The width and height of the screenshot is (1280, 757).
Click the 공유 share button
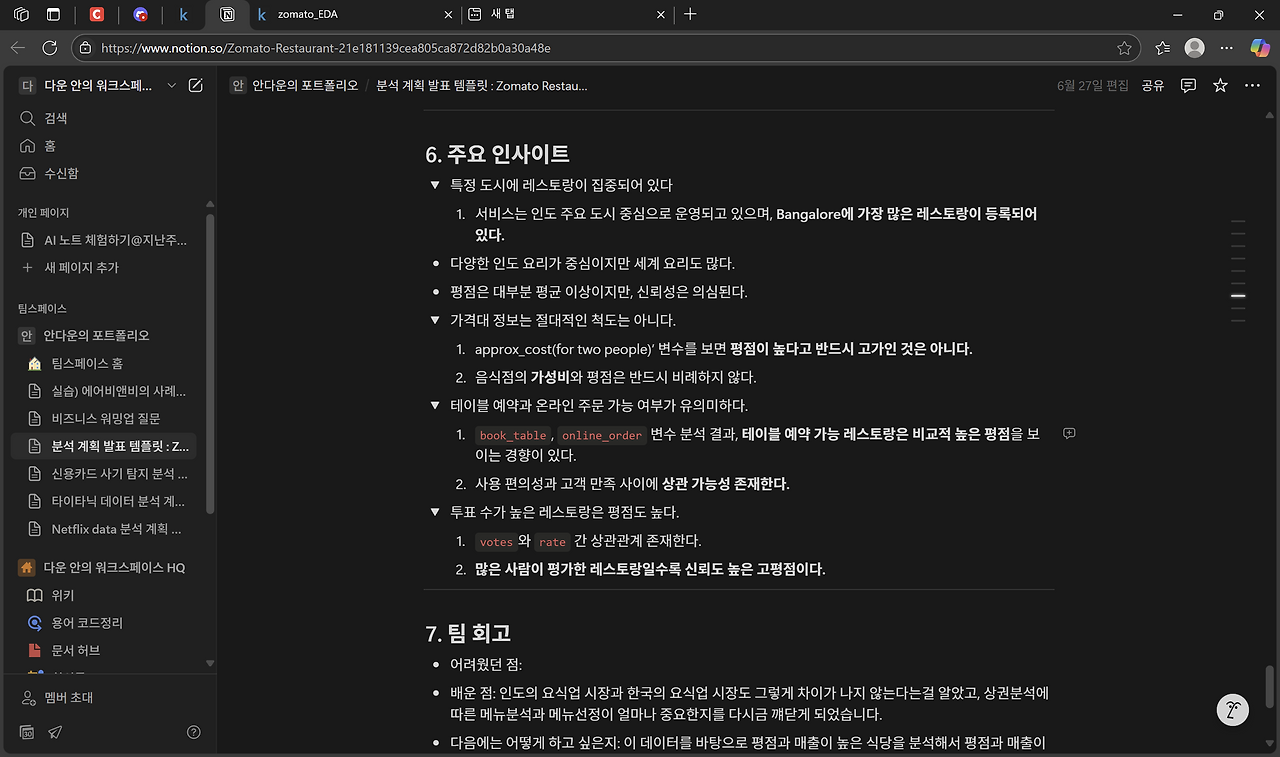tap(1152, 86)
